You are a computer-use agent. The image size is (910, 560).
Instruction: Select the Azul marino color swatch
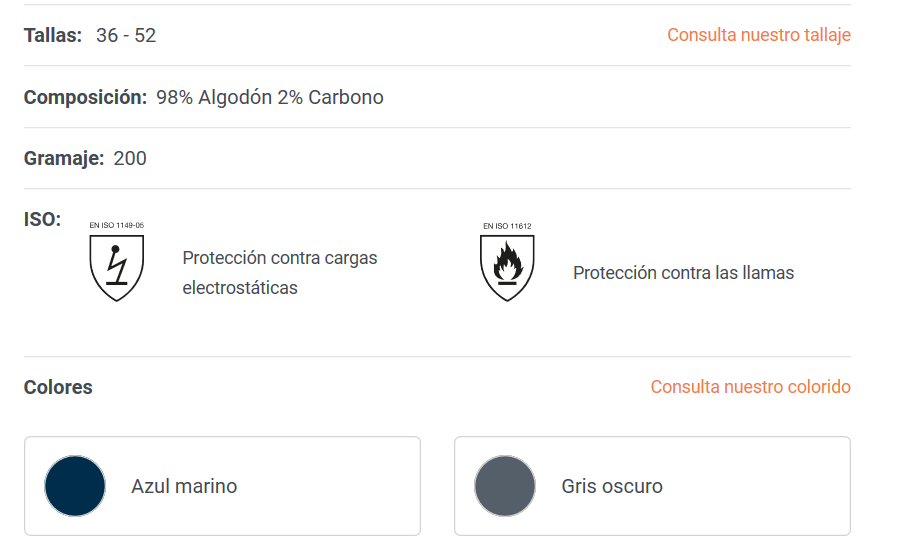(75, 486)
